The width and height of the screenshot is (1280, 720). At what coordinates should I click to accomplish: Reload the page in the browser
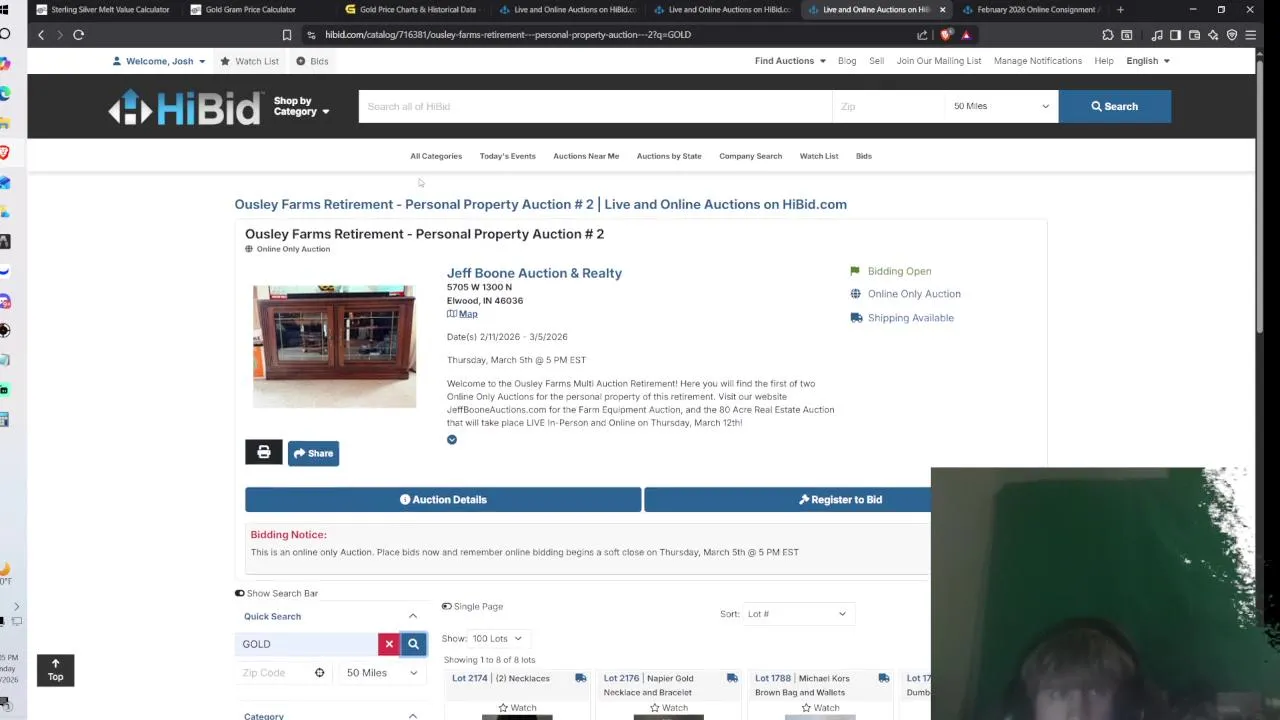click(78, 35)
